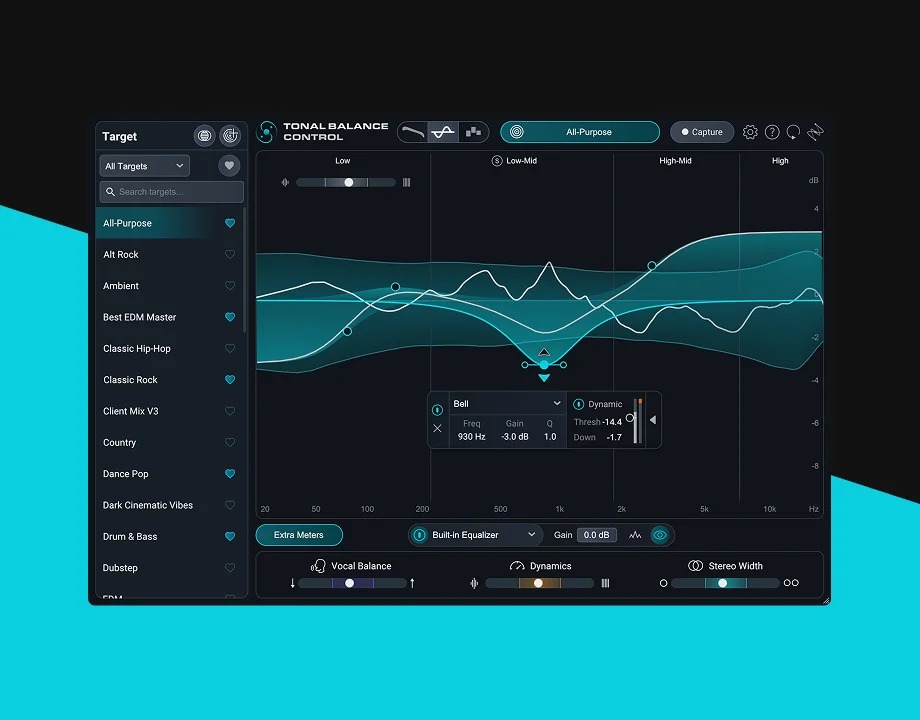This screenshot has height=720, width=920.
Task: Select the 930 Hz bell EQ node
Action: pyautogui.click(x=544, y=365)
